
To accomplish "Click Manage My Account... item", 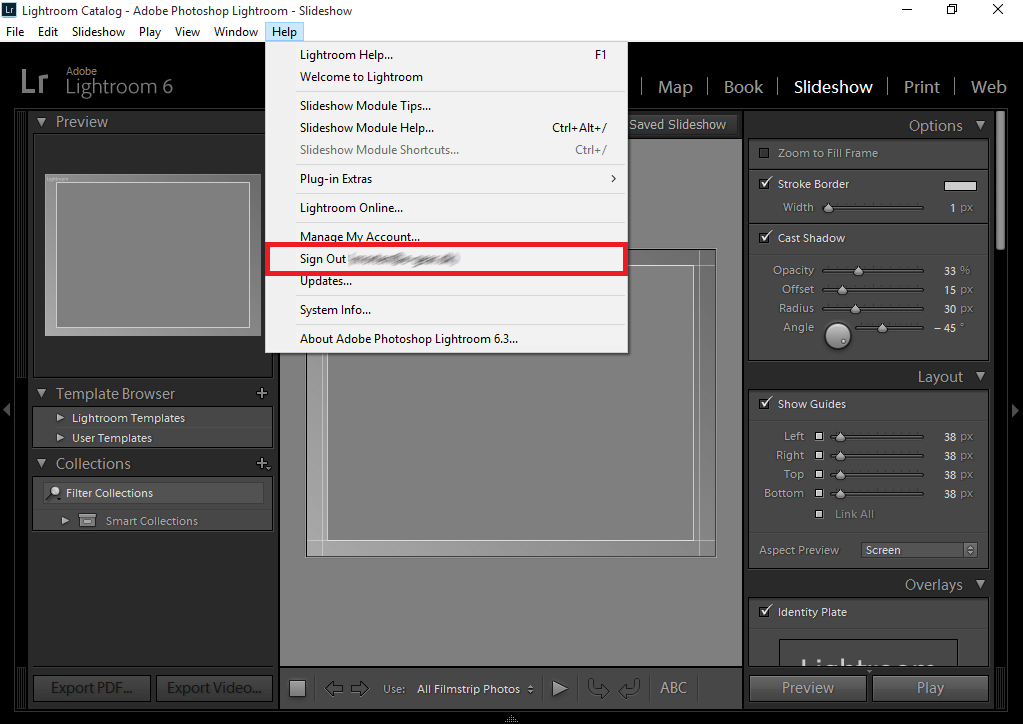I will (446, 236).
